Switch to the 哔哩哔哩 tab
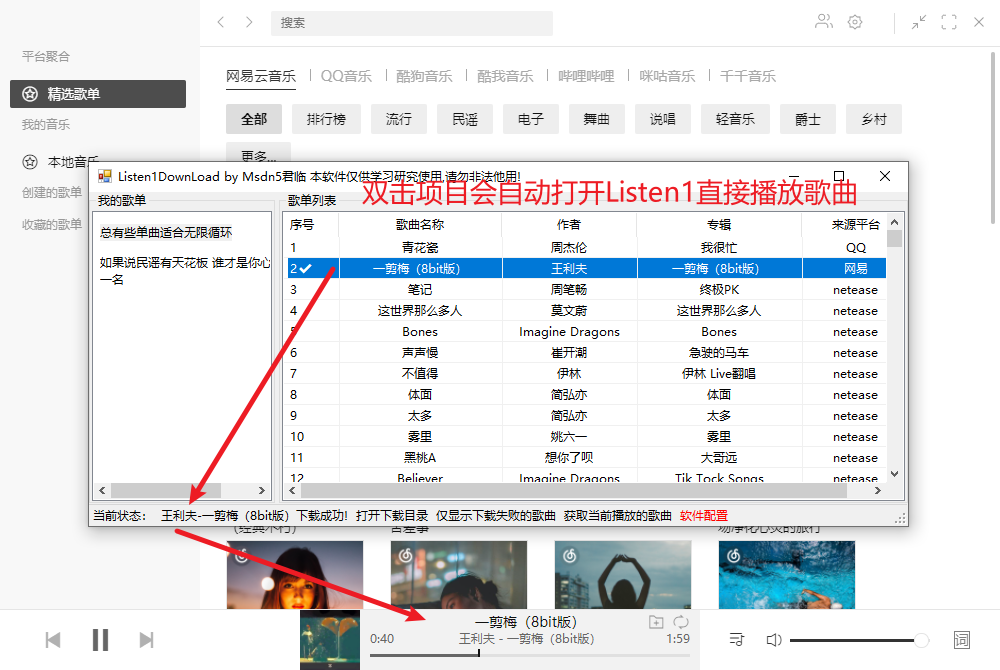 tap(586, 76)
